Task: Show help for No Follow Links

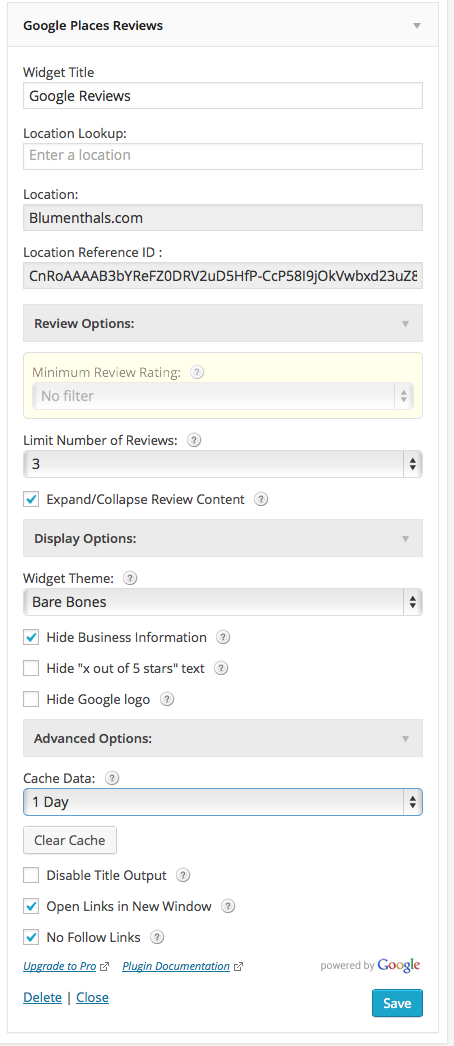Action: point(157,937)
